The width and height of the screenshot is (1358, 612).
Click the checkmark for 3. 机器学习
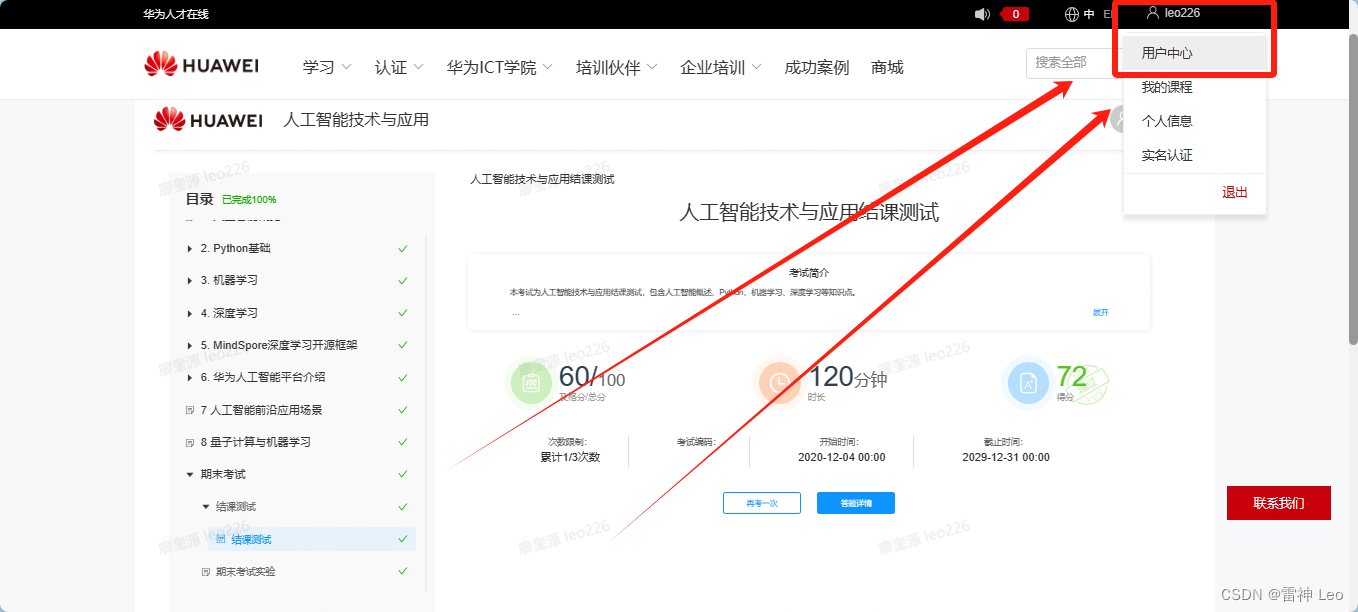click(x=402, y=280)
